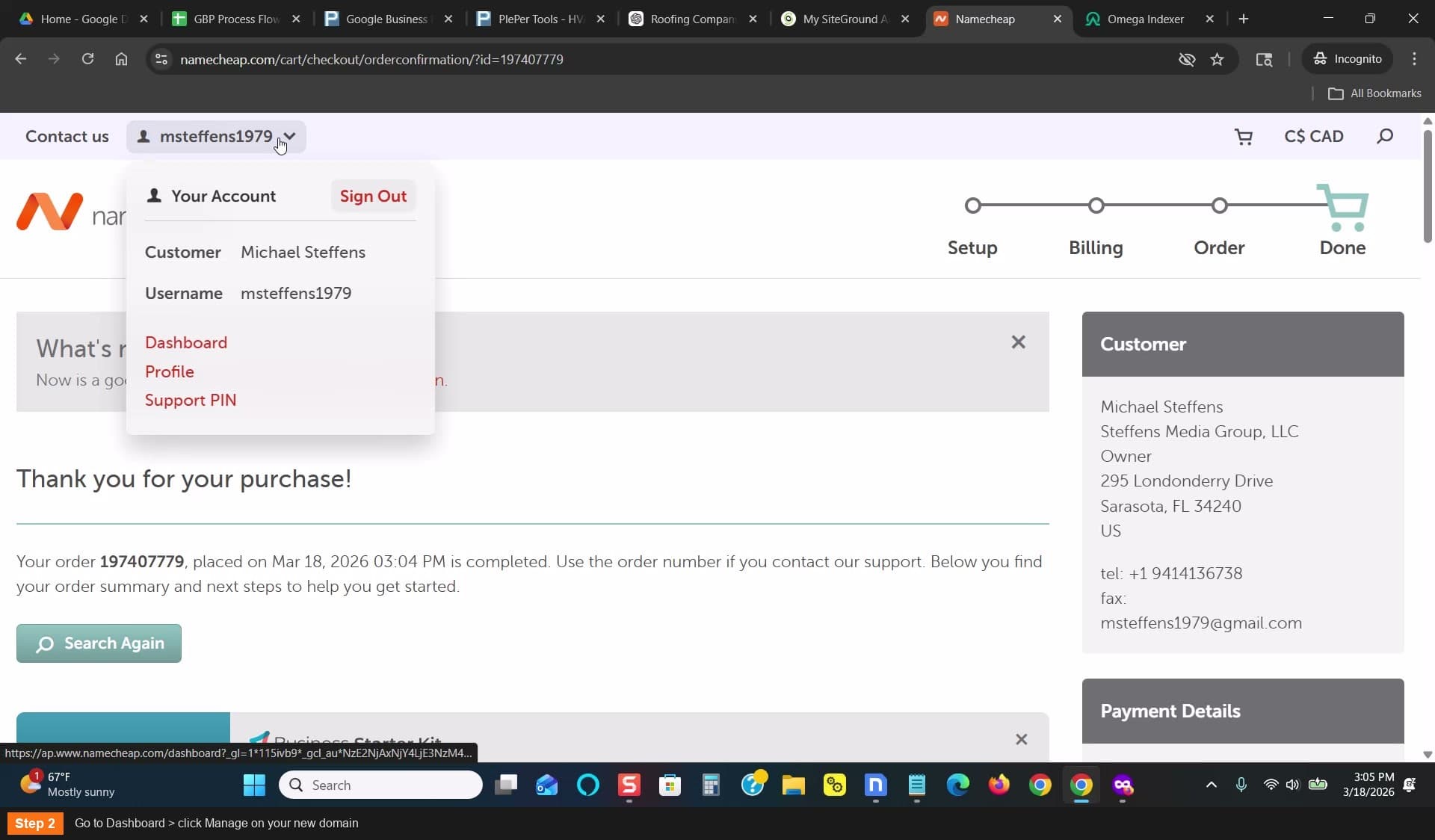This screenshot has height=840, width=1435.
Task: Open the Wi-Fi network tray icon
Action: pos(1271,785)
